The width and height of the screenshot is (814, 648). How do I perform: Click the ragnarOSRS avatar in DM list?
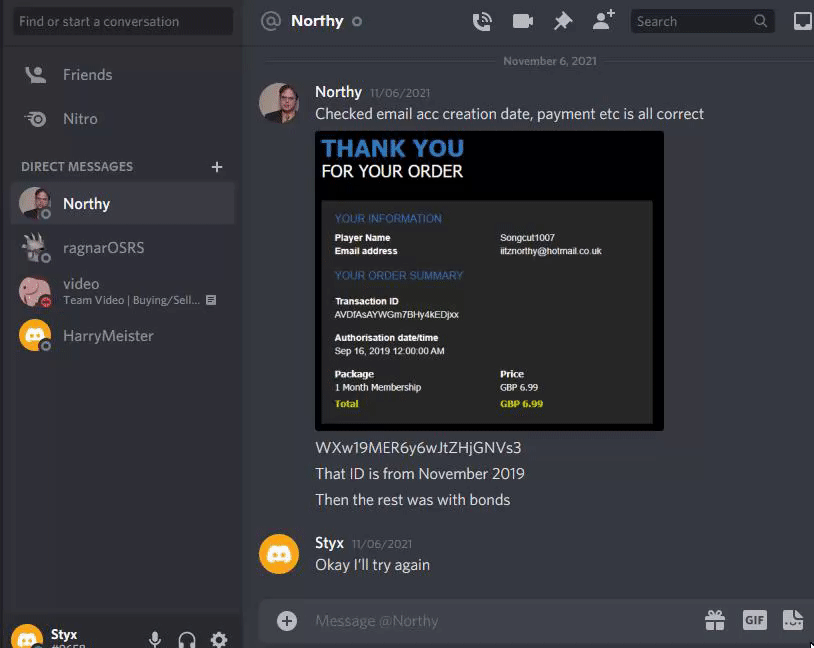point(35,248)
